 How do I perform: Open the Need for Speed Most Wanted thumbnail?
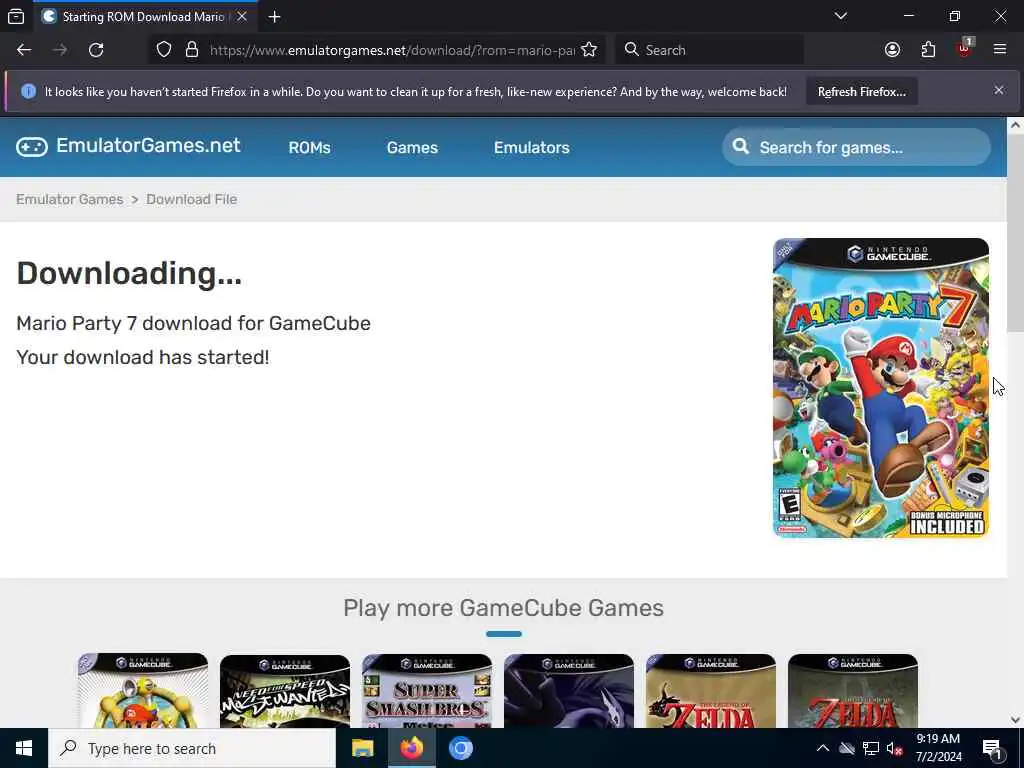coord(285,690)
